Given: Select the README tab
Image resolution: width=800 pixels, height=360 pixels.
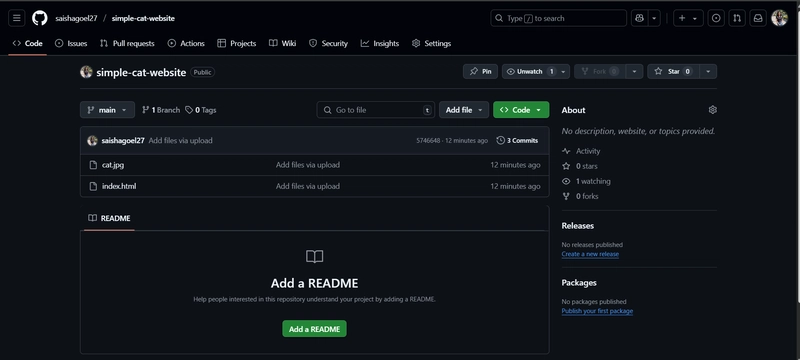Looking at the screenshot, I should pos(109,218).
